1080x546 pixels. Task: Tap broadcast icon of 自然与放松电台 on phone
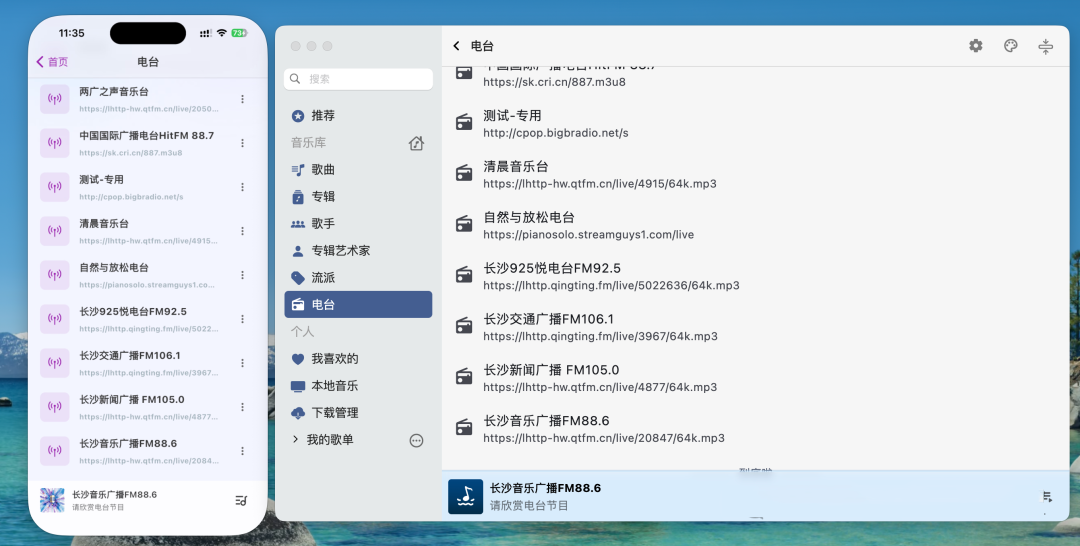(x=54, y=275)
